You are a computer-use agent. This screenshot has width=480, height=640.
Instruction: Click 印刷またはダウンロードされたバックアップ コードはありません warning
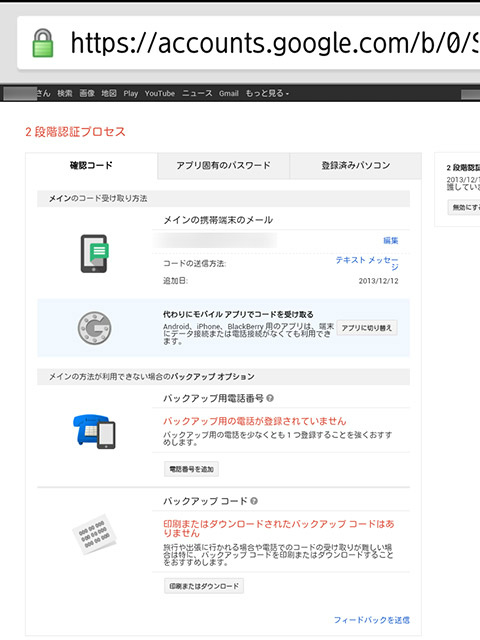pos(279,528)
